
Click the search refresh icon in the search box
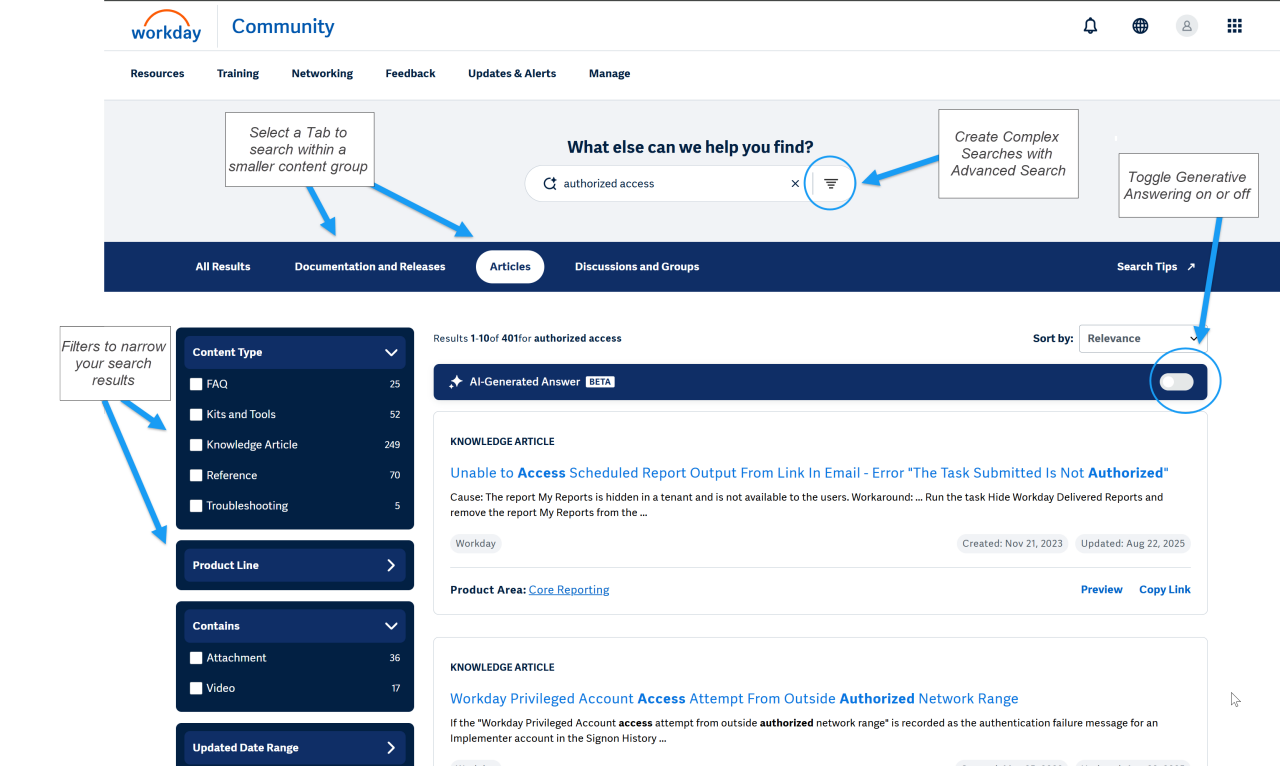click(x=549, y=184)
